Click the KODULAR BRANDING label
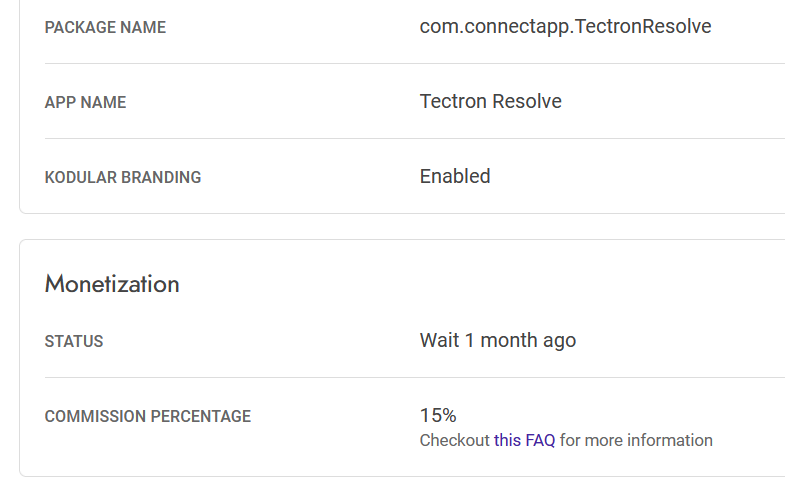The image size is (785, 477). click(x=123, y=178)
